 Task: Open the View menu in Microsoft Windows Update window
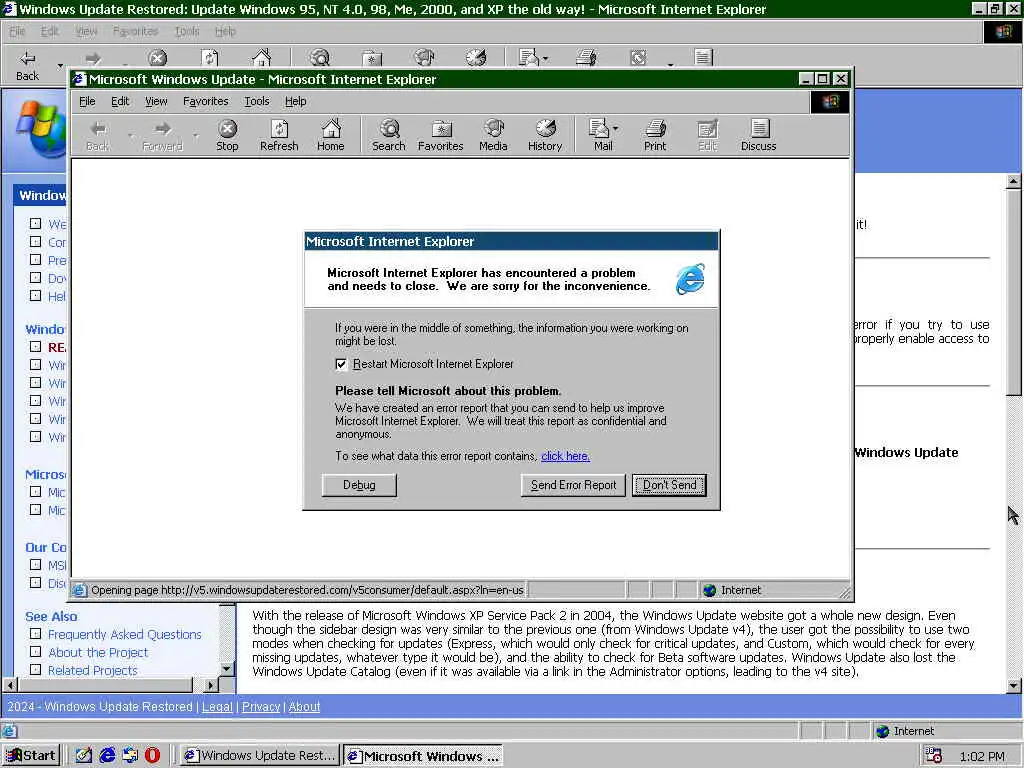[156, 101]
